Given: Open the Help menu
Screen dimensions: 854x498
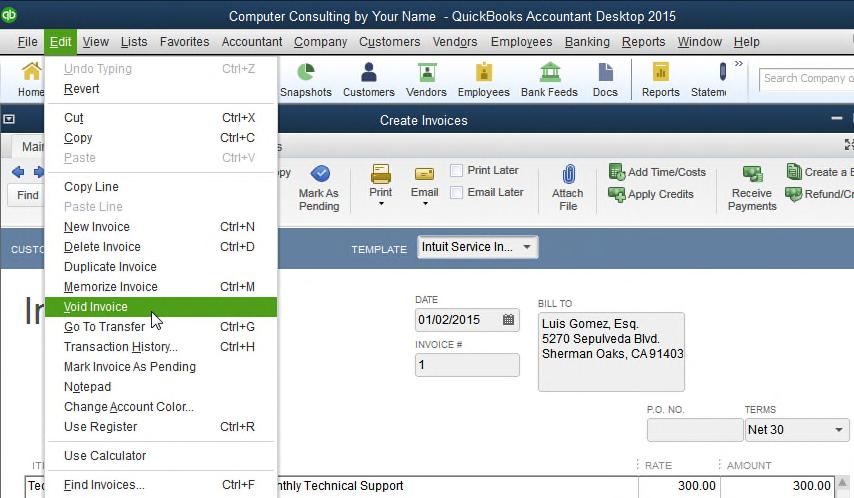Looking at the screenshot, I should [746, 42].
